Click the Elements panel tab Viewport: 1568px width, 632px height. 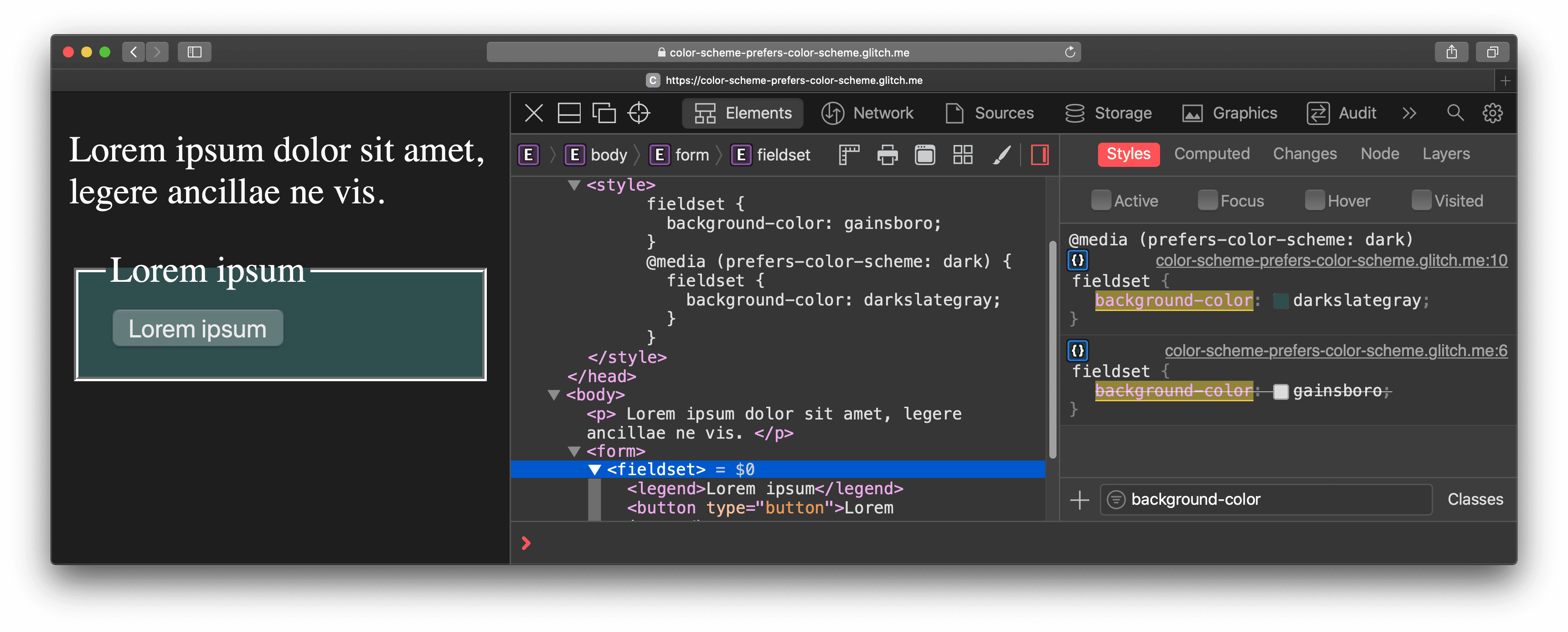coord(744,113)
